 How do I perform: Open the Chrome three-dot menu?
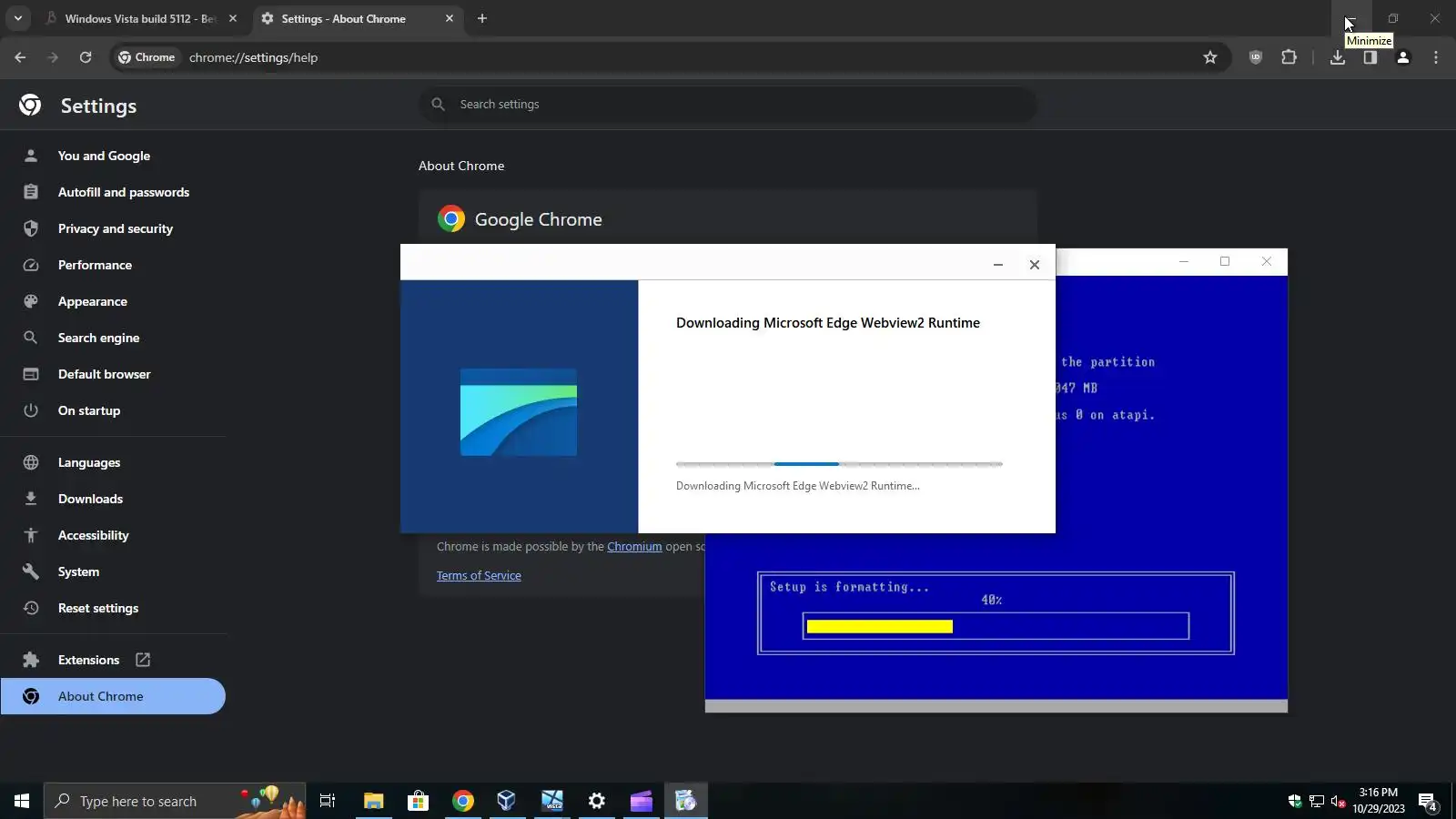[1436, 57]
